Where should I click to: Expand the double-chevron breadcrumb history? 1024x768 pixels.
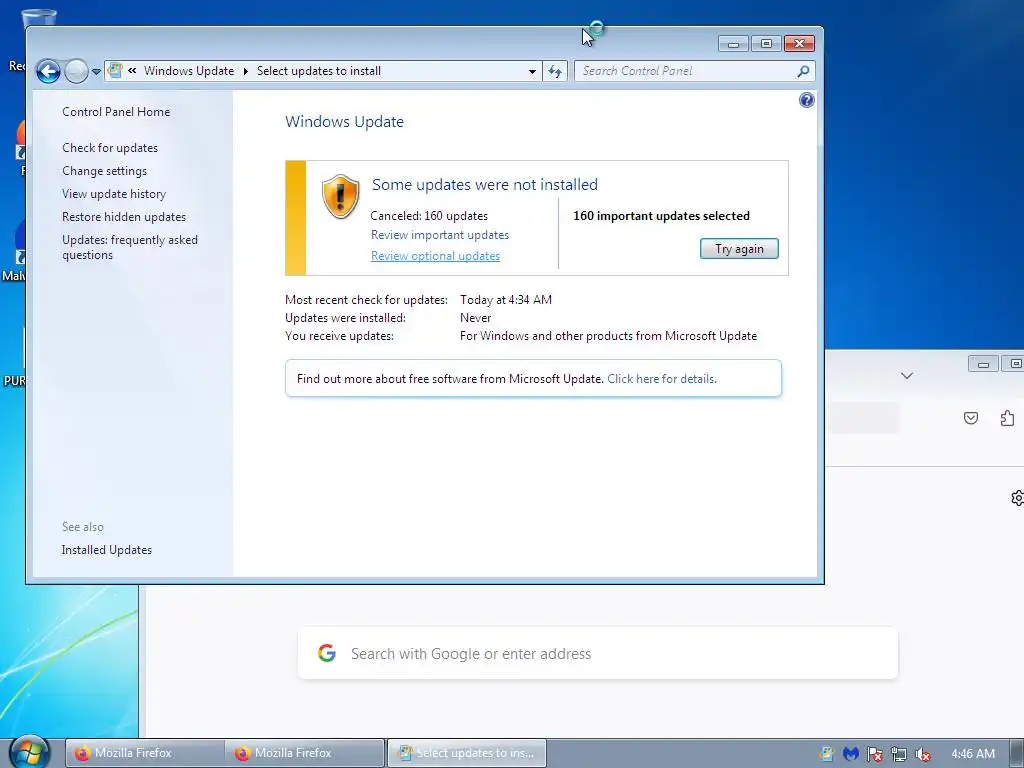point(133,71)
